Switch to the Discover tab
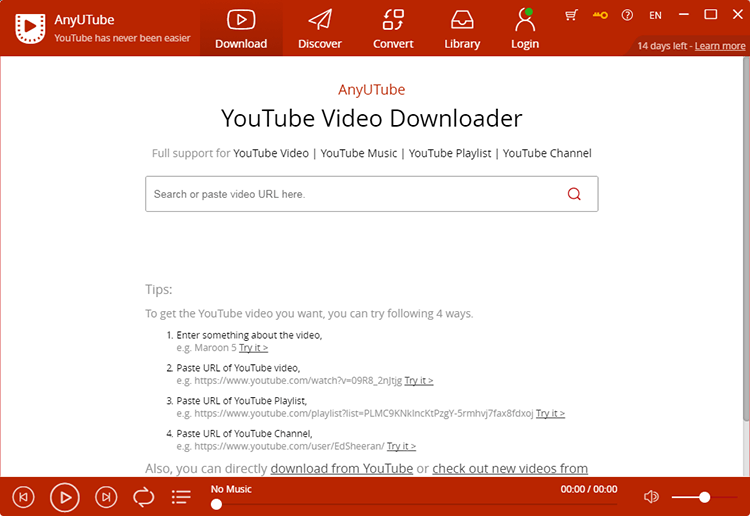 point(320,30)
